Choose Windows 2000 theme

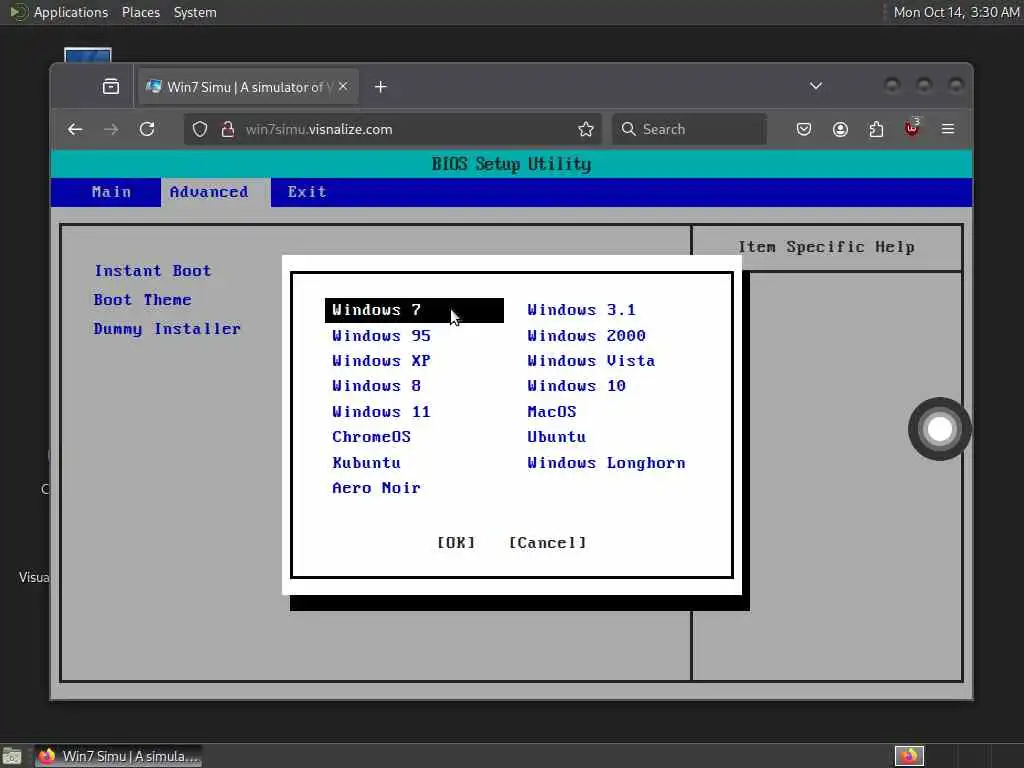586,336
